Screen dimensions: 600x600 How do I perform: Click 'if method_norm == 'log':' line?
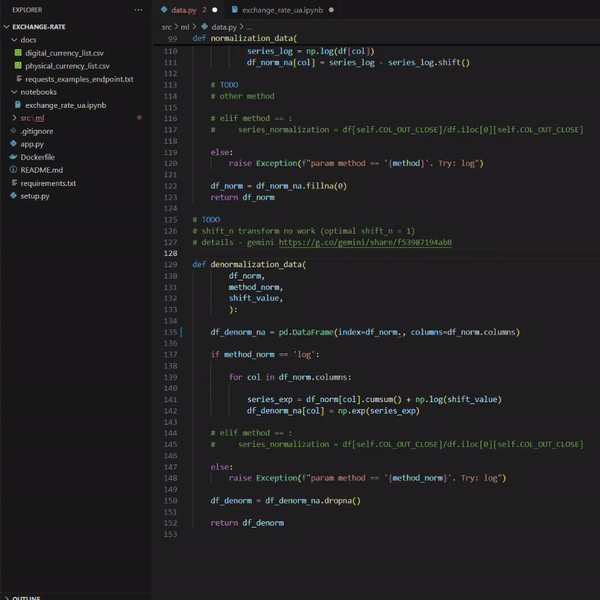pos(265,355)
